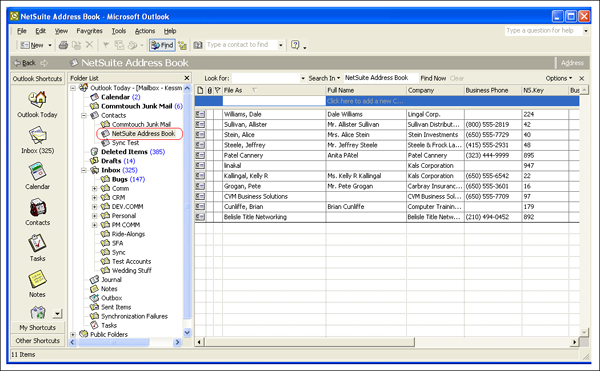Click the Forward navigation arrow
The height and width of the screenshot is (371, 600).
(x=44, y=63)
